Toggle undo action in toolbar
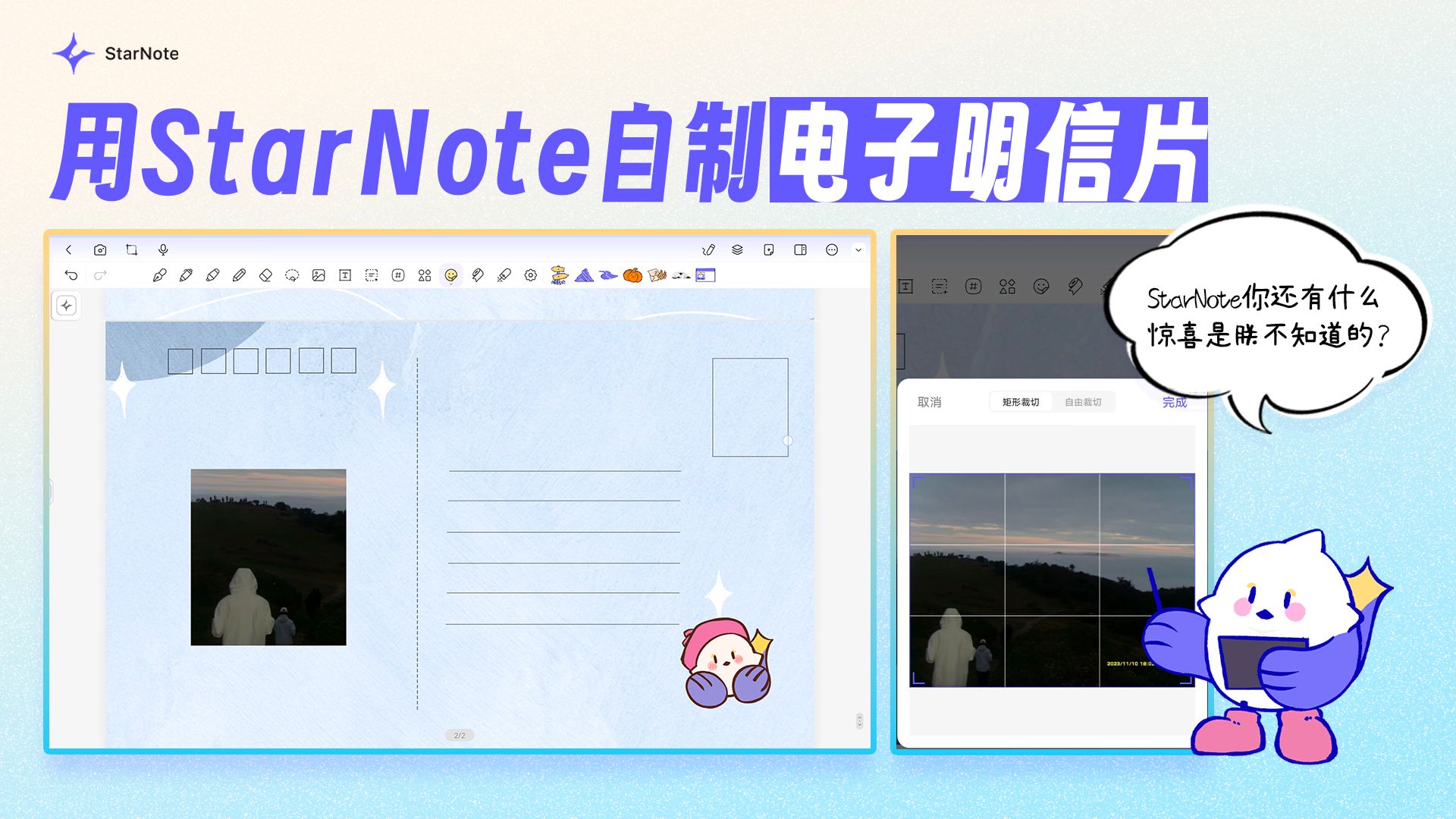The image size is (1456, 819). tap(72, 275)
